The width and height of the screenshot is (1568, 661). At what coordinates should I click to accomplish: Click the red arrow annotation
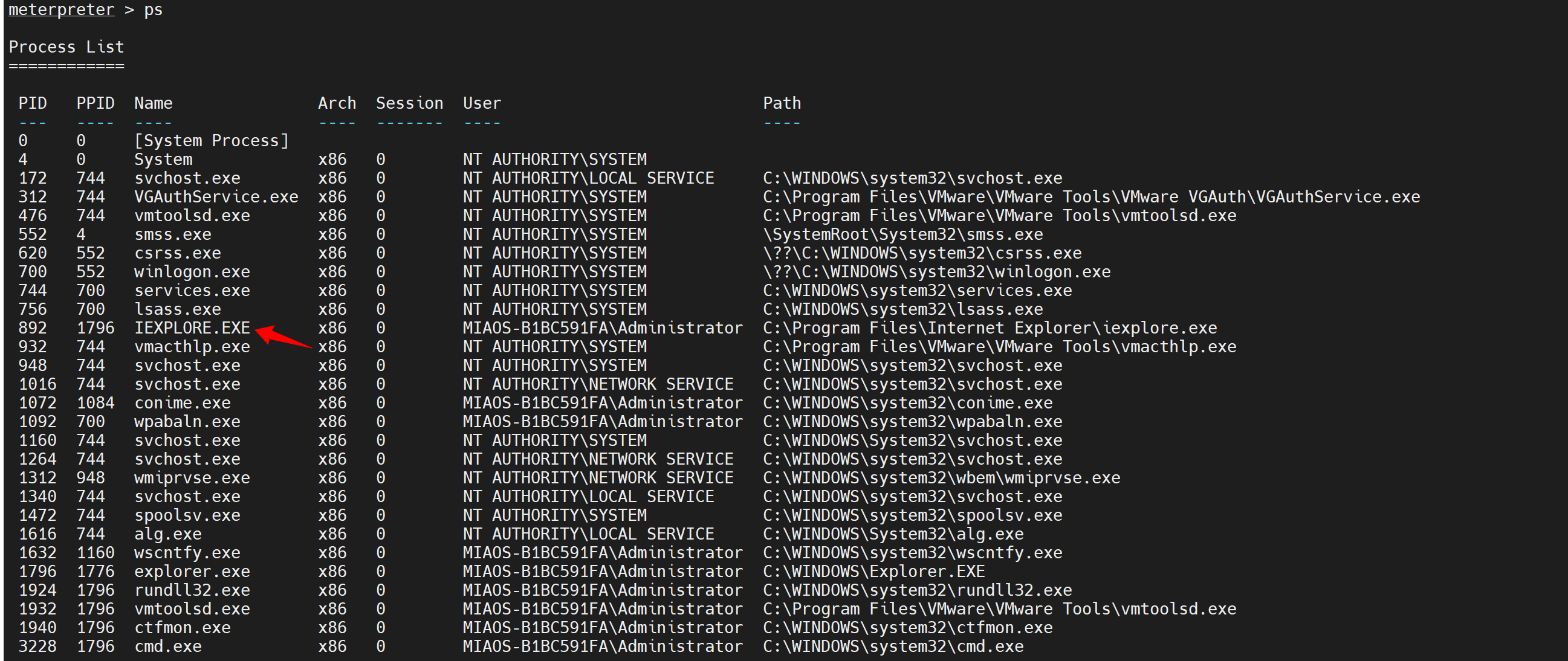[283, 337]
